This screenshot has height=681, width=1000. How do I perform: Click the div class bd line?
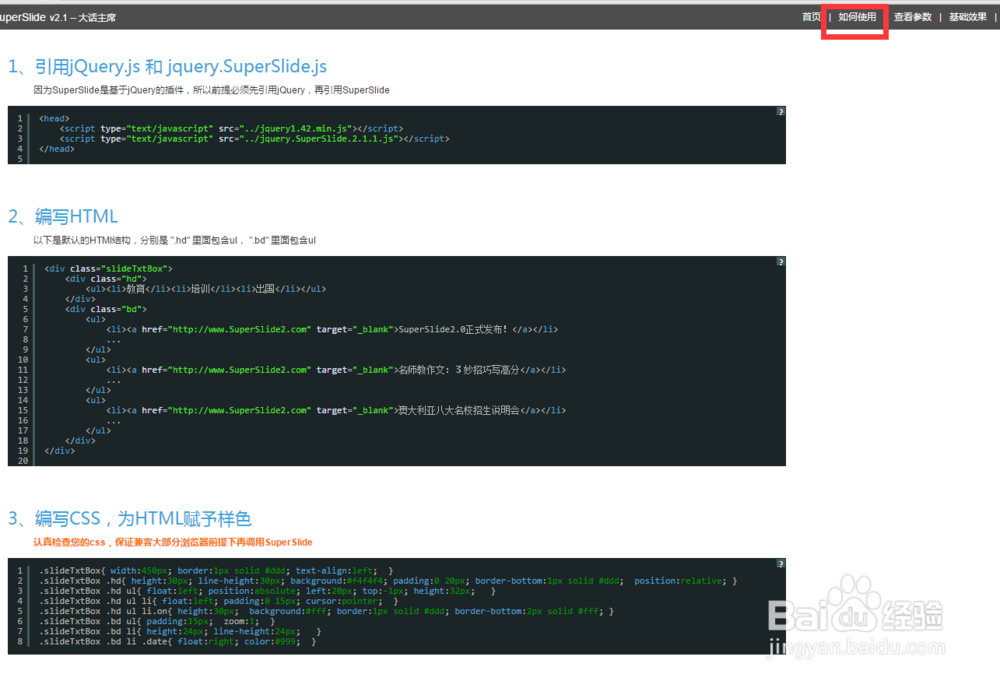pyautogui.click(x=106, y=309)
